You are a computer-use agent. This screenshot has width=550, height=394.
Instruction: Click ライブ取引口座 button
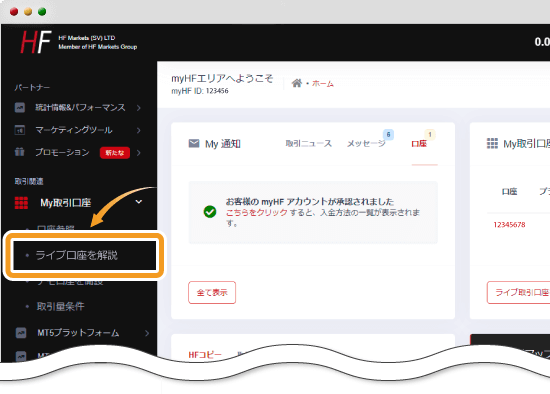519,292
